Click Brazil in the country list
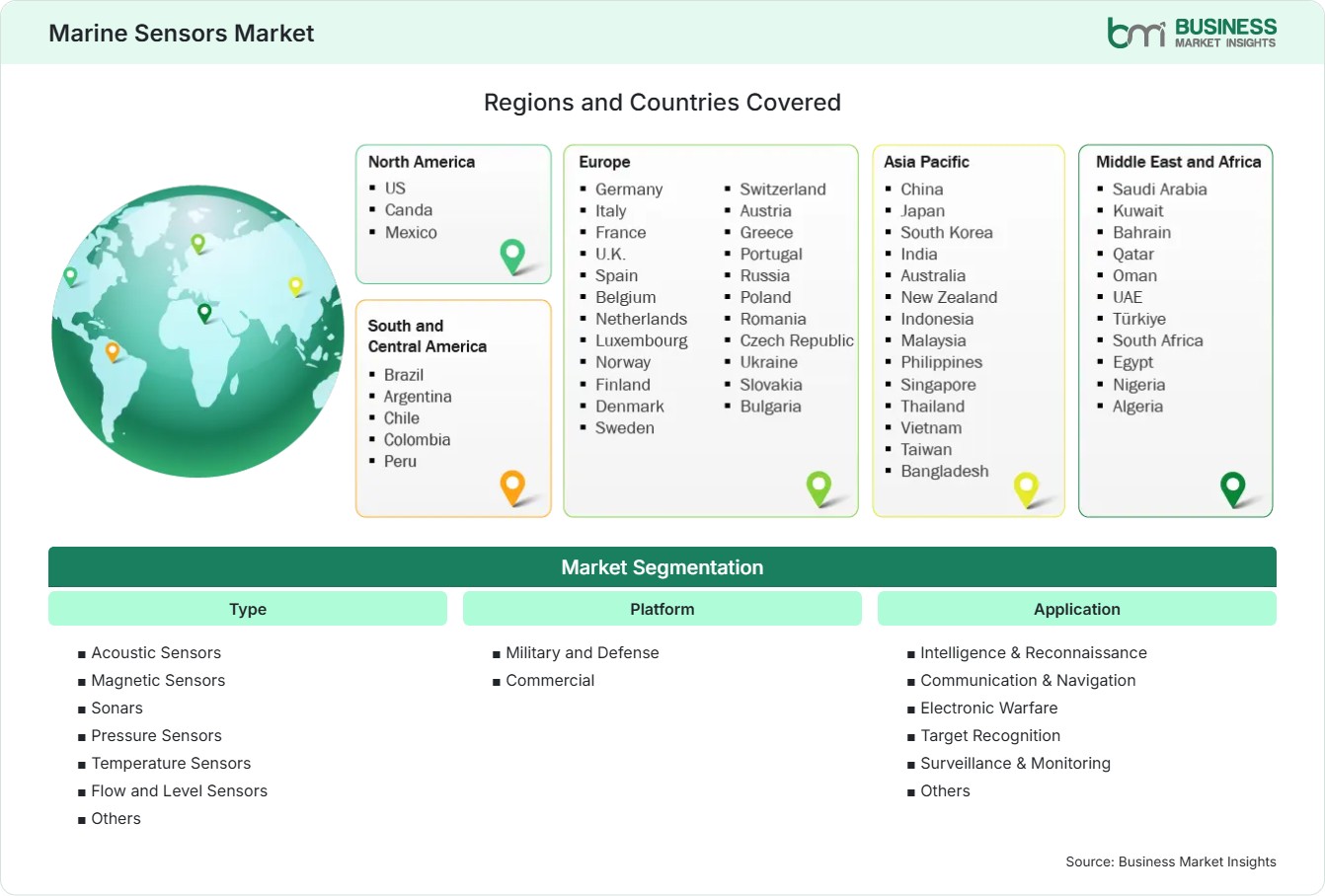 [x=404, y=375]
